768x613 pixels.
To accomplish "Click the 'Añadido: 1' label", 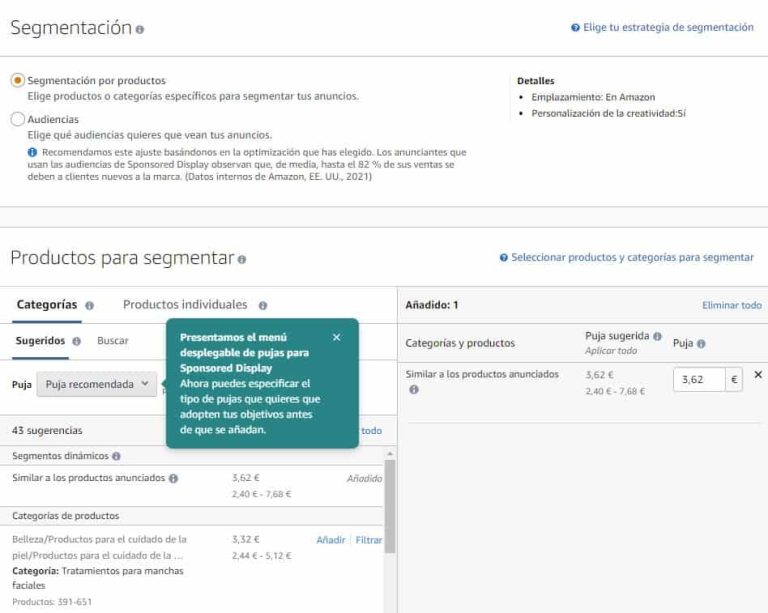I will pyautogui.click(x=432, y=305).
